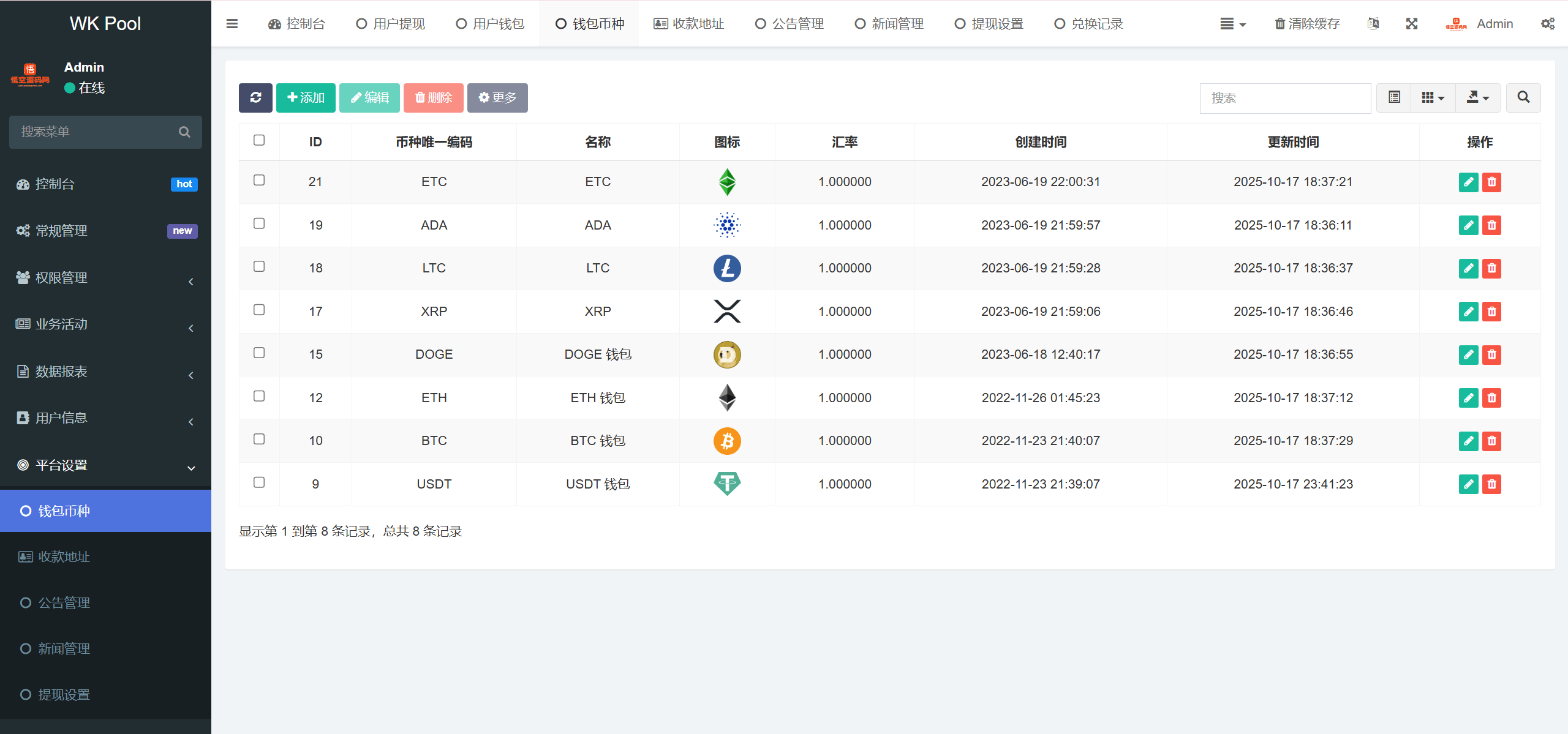Open the columns grid dropdown
Screen dimensions: 1568x734
click(x=1433, y=97)
